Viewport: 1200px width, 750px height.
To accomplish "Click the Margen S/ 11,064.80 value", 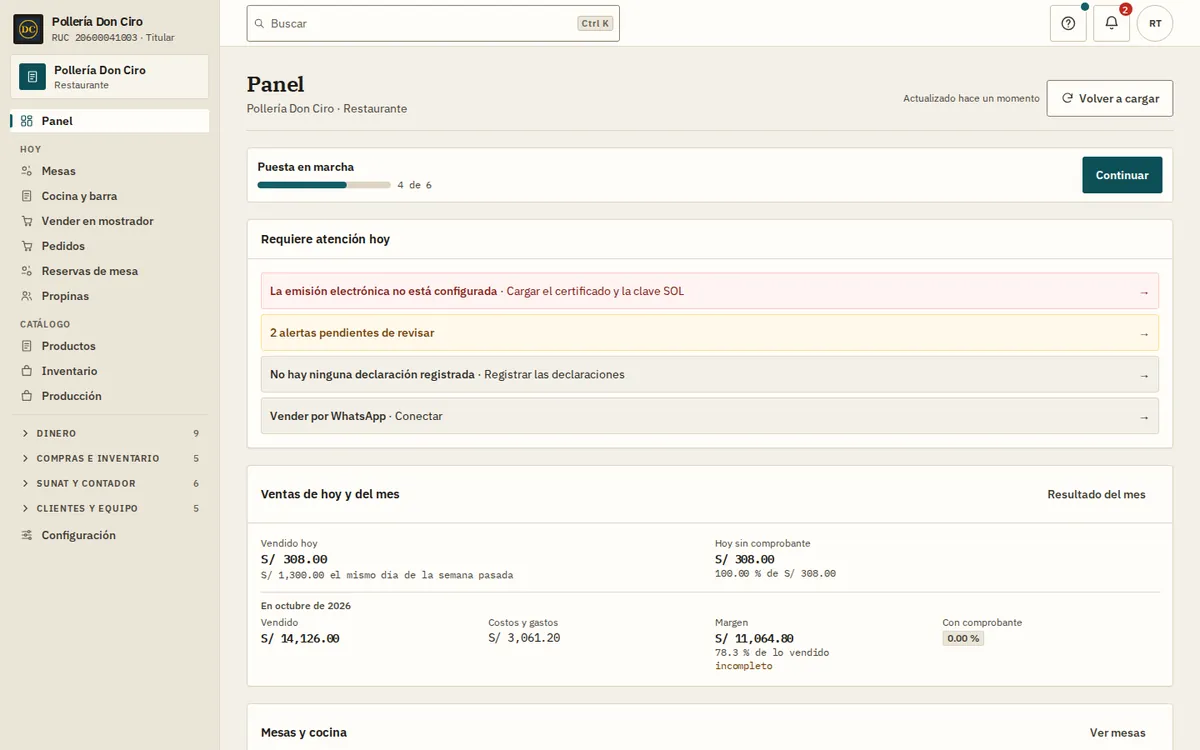I will click(x=754, y=638).
